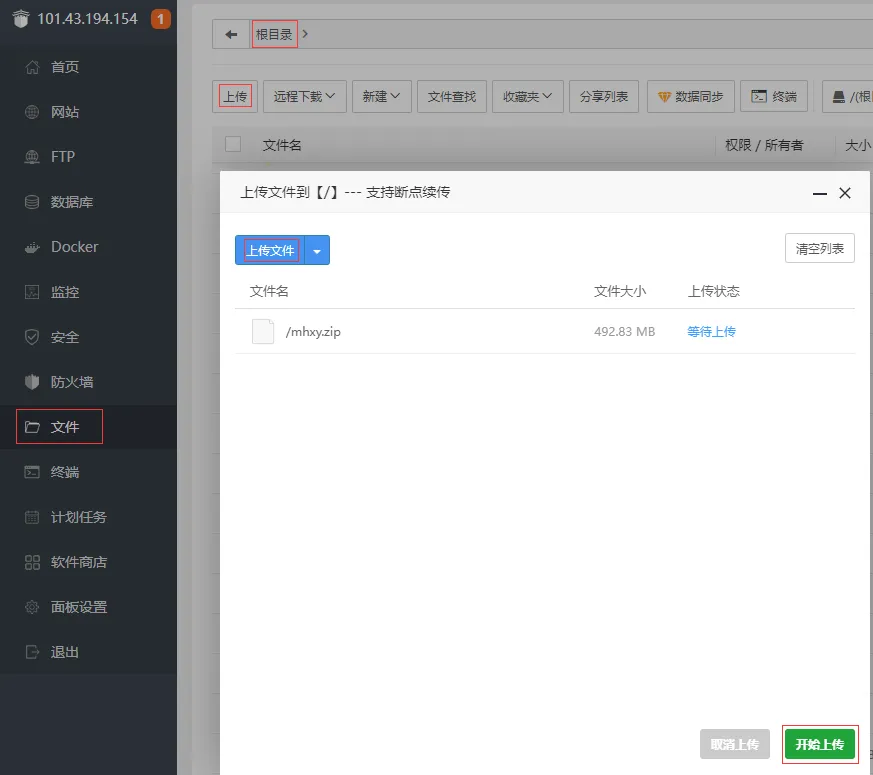Click the disk icon next to /(根
The image size is (873, 775).
pyautogui.click(x=838, y=97)
